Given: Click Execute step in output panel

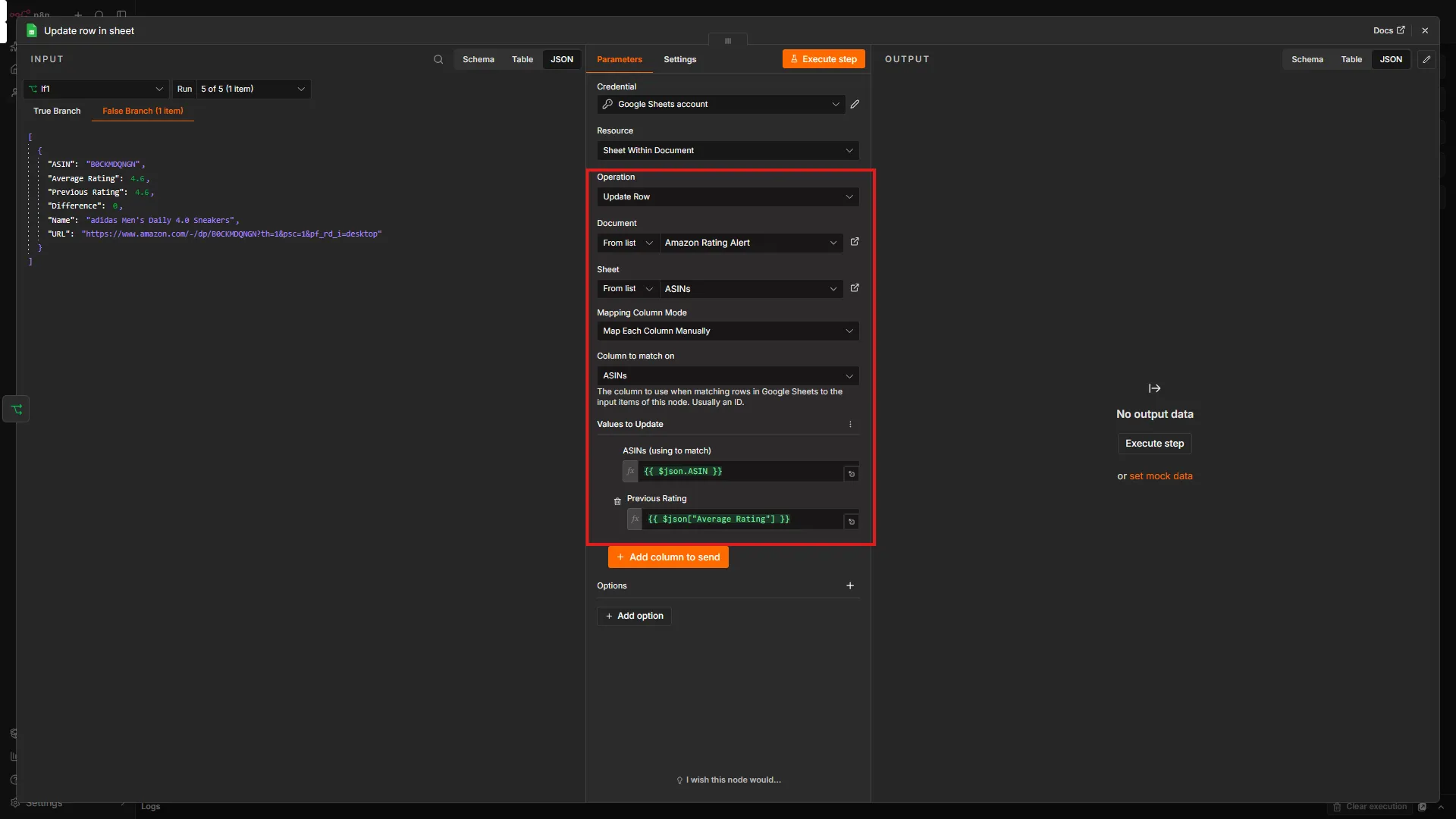Looking at the screenshot, I should tap(1154, 444).
